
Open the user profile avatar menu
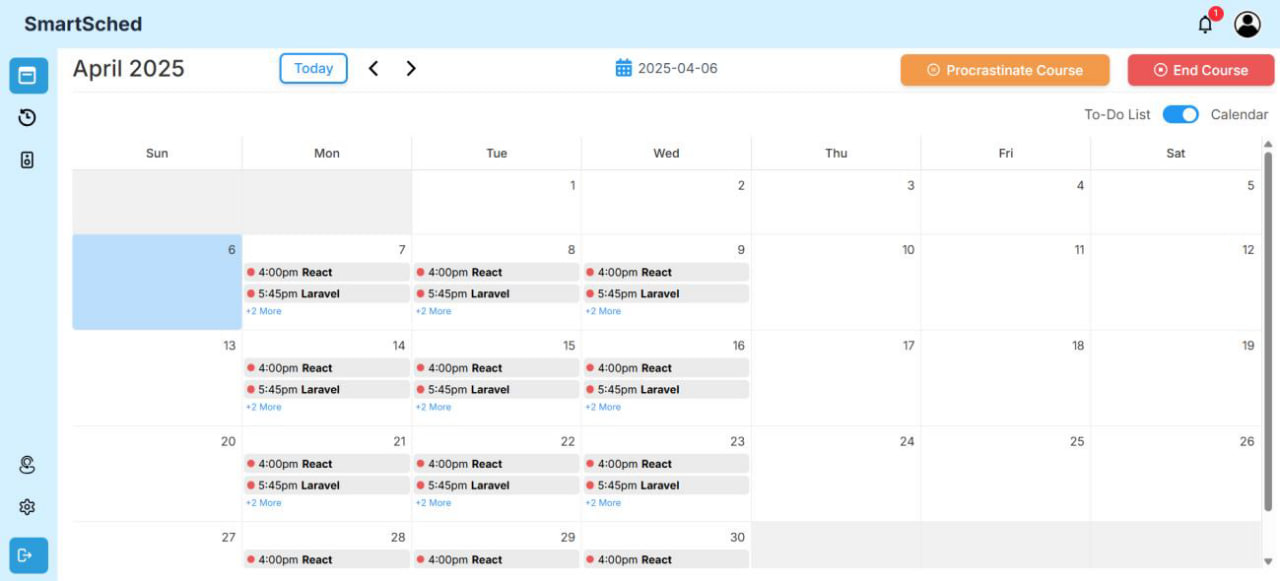[x=1247, y=24]
